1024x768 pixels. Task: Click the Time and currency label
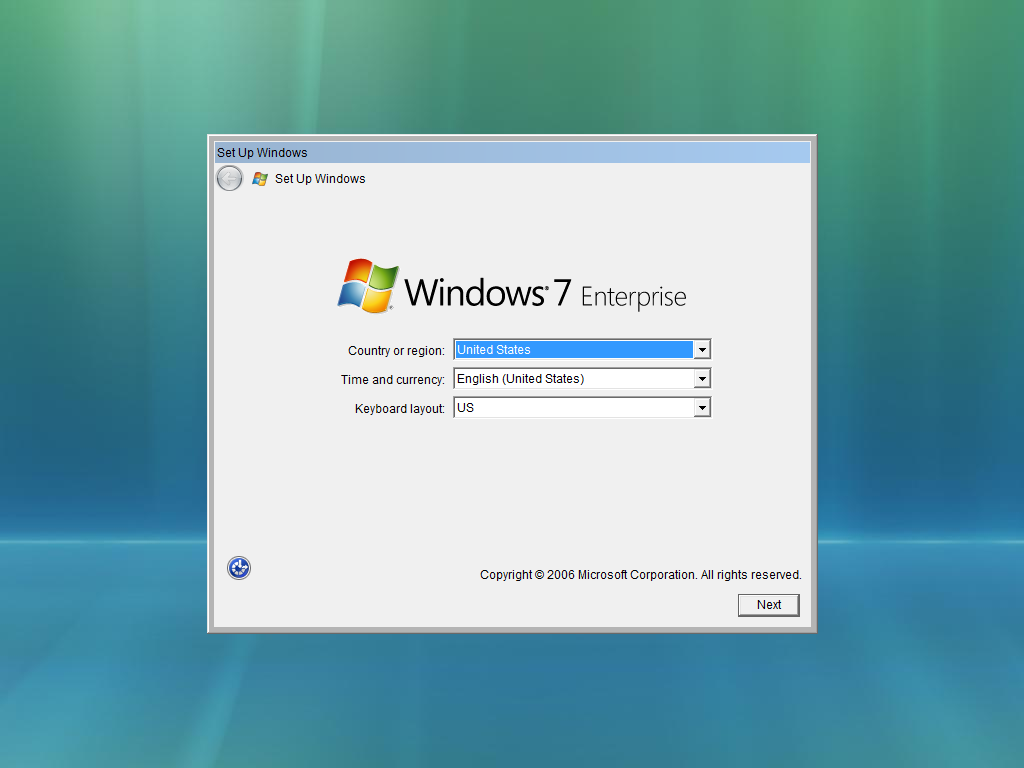392,379
